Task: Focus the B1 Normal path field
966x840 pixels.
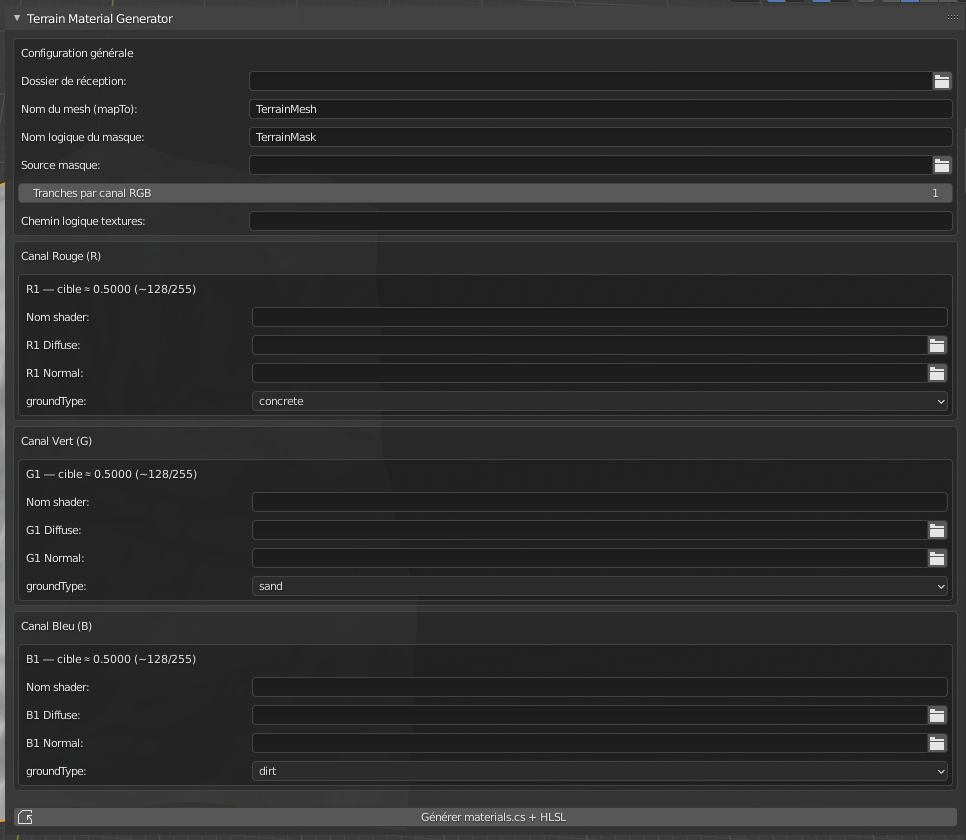Action: (x=590, y=743)
